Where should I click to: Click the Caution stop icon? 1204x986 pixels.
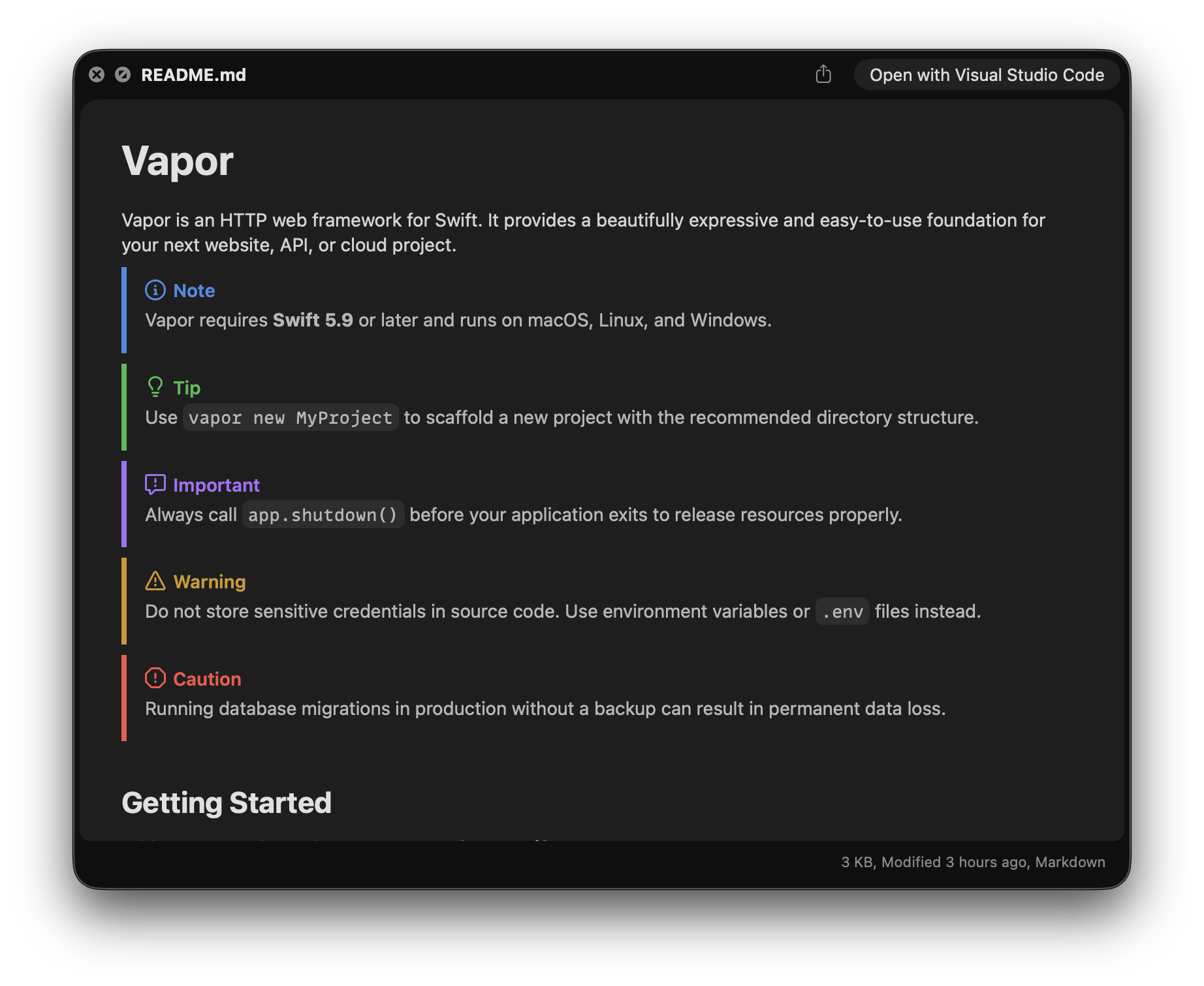click(155, 678)
